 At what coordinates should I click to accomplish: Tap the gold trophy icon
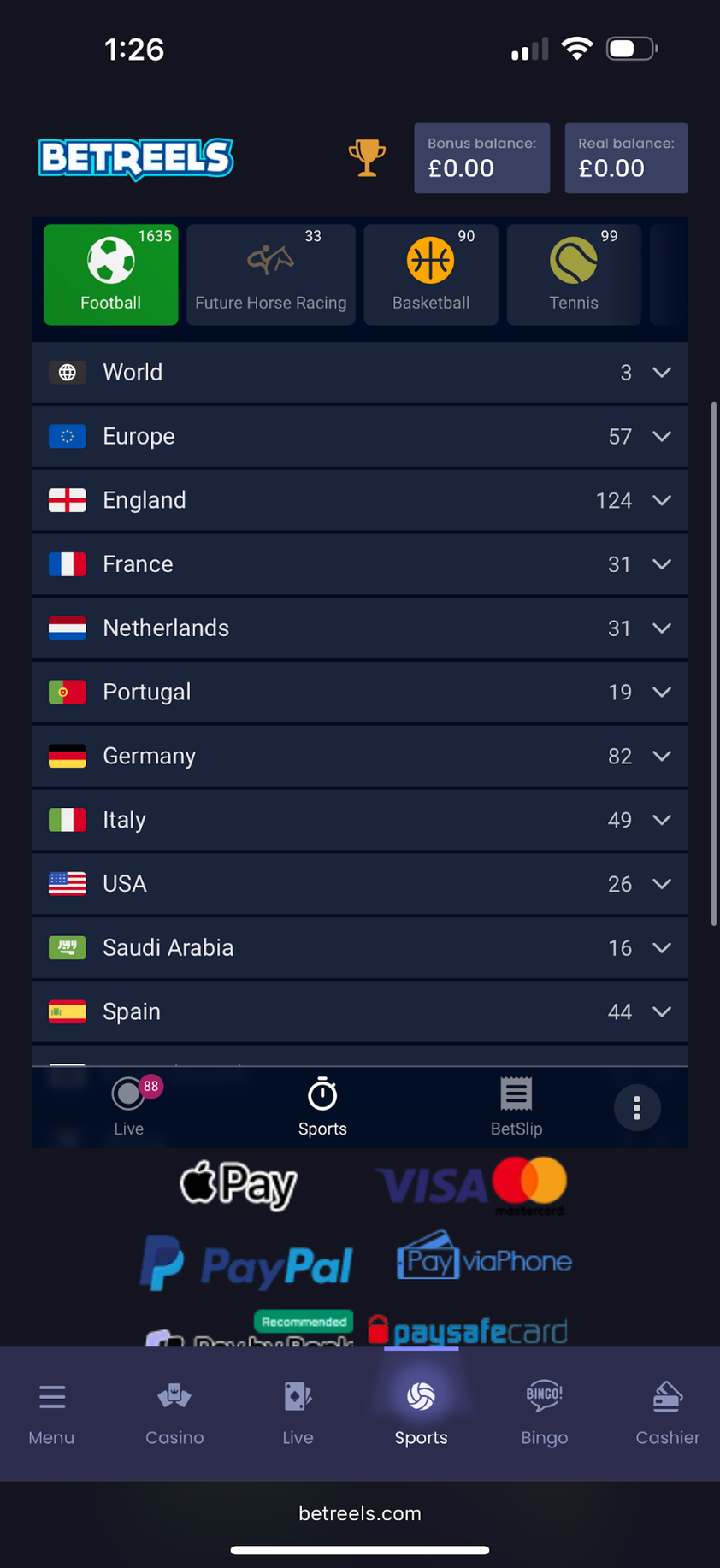point(367,158)
